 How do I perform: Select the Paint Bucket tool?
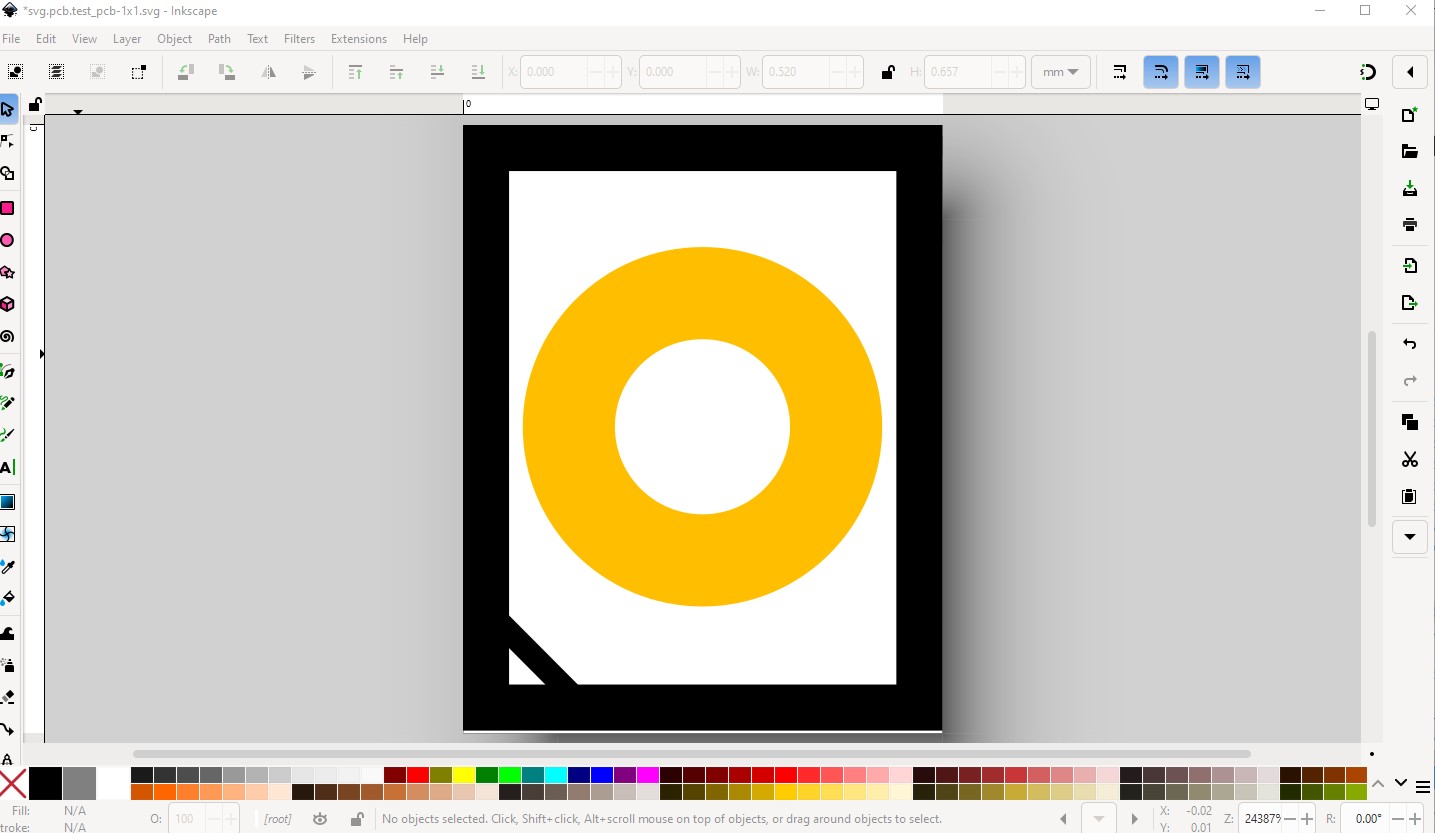pos(7,598)
